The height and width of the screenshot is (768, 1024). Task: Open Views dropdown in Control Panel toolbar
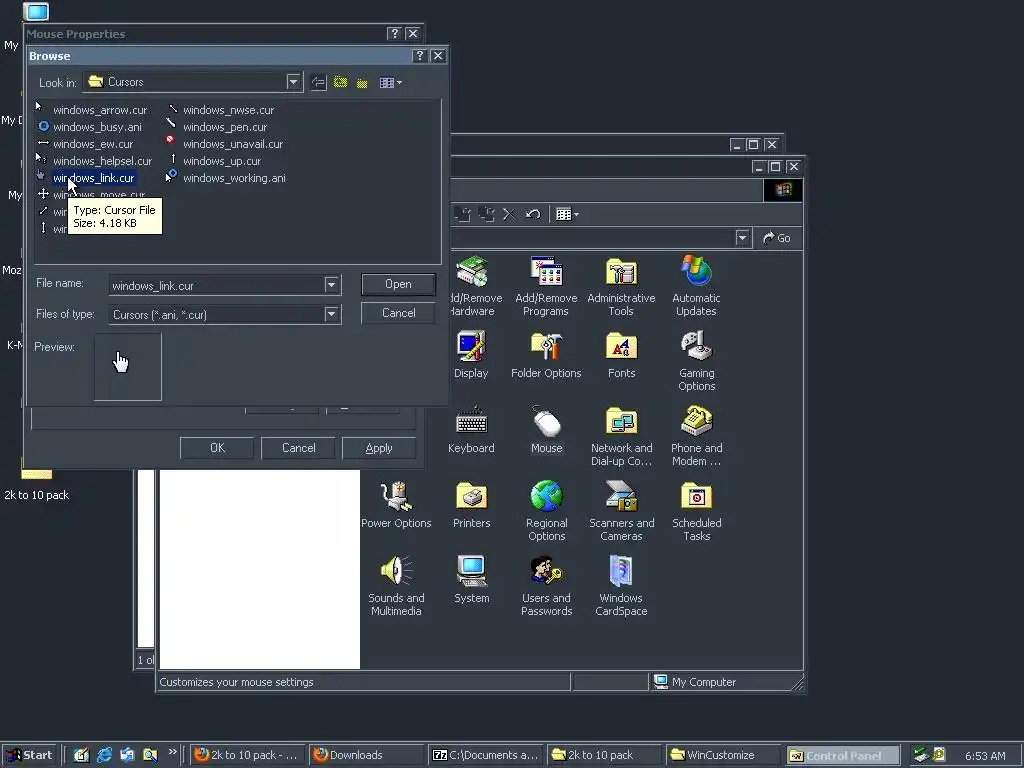567,214
